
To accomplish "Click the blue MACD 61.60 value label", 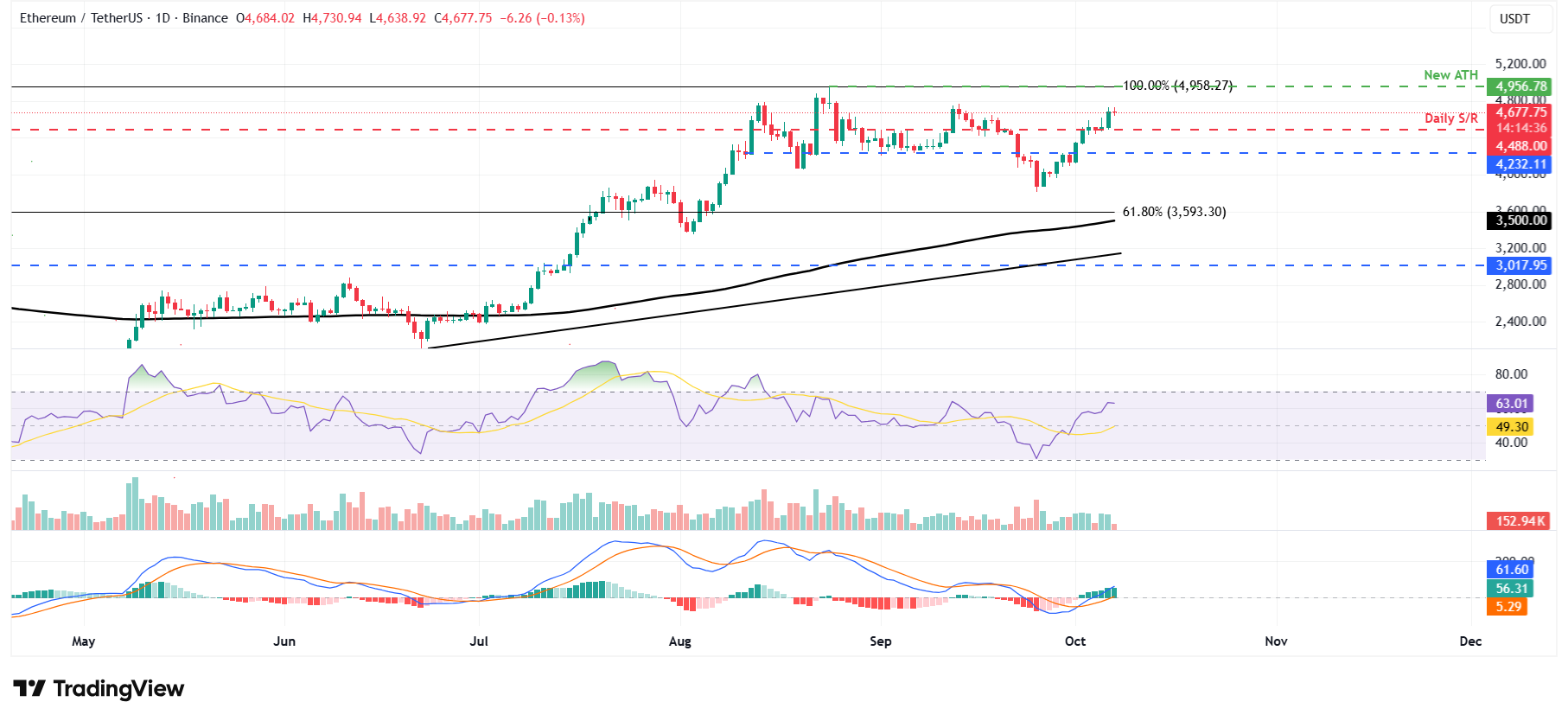I will pyautogui.click(x=1511, y=569).
